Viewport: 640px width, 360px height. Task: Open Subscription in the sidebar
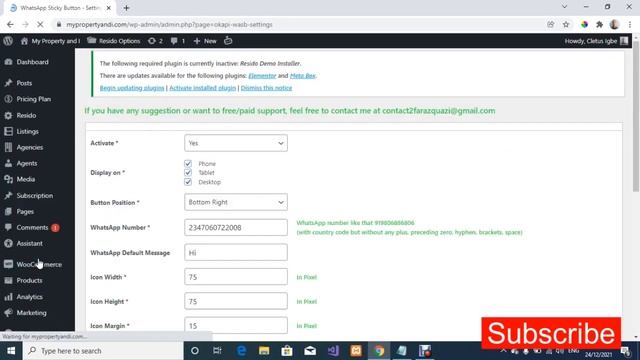tap(35, 196)
